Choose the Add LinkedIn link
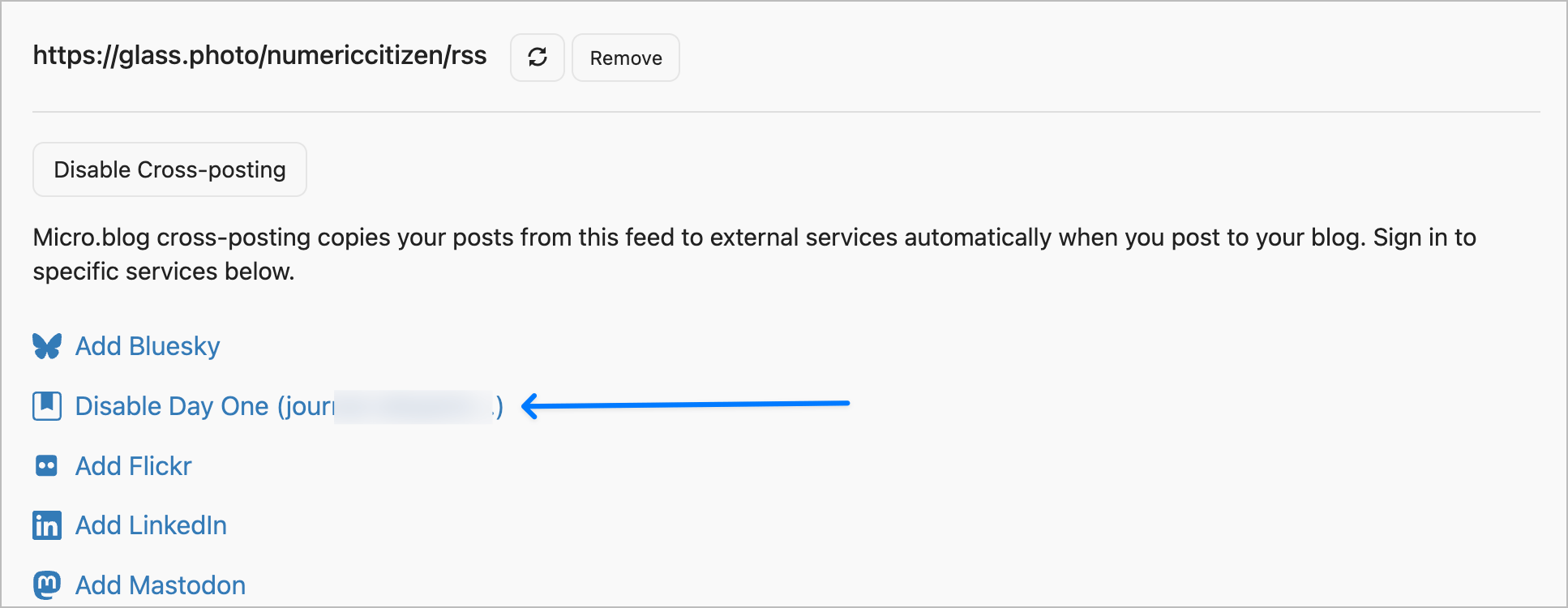Image resolution: width=1568 pixels, height=608 pixels. pyautogui.click(x=151, y=525)
